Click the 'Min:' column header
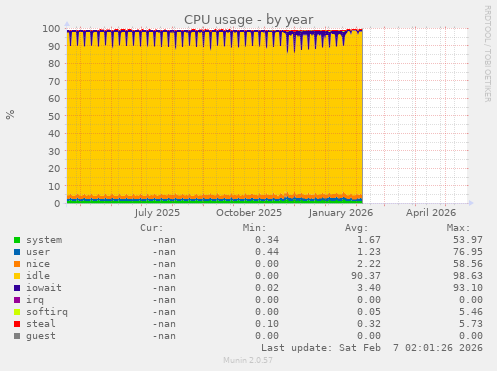This screenshot has width=497, height=371. point(254,228)
